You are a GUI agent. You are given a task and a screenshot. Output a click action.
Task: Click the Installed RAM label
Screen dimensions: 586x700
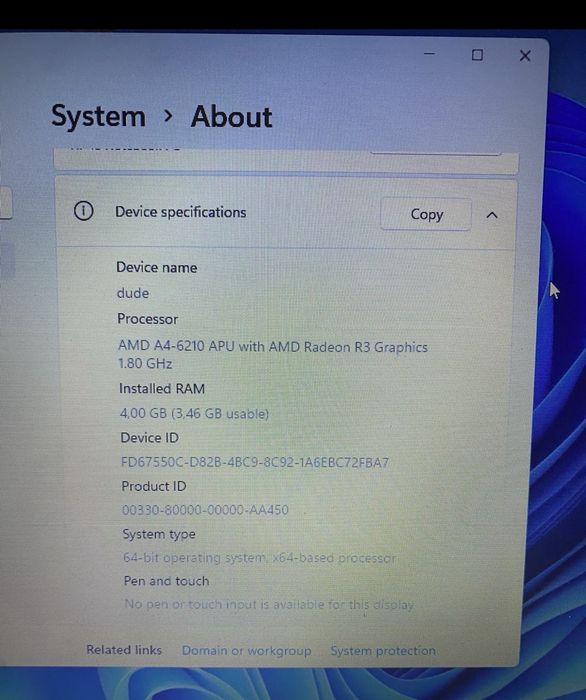pyautogui.click(x=162, y=388)
